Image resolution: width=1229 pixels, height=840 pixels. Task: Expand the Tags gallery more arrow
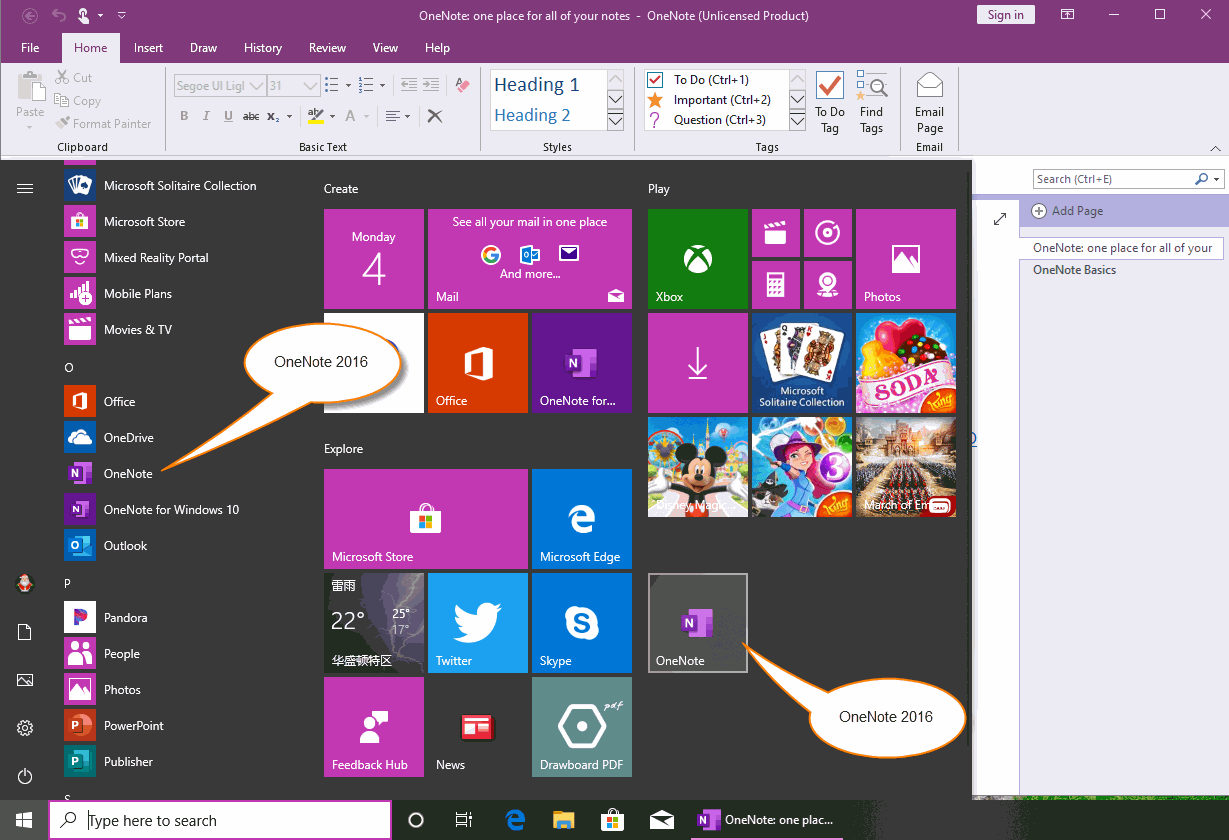pyautogui.click(x=797, y=121)
